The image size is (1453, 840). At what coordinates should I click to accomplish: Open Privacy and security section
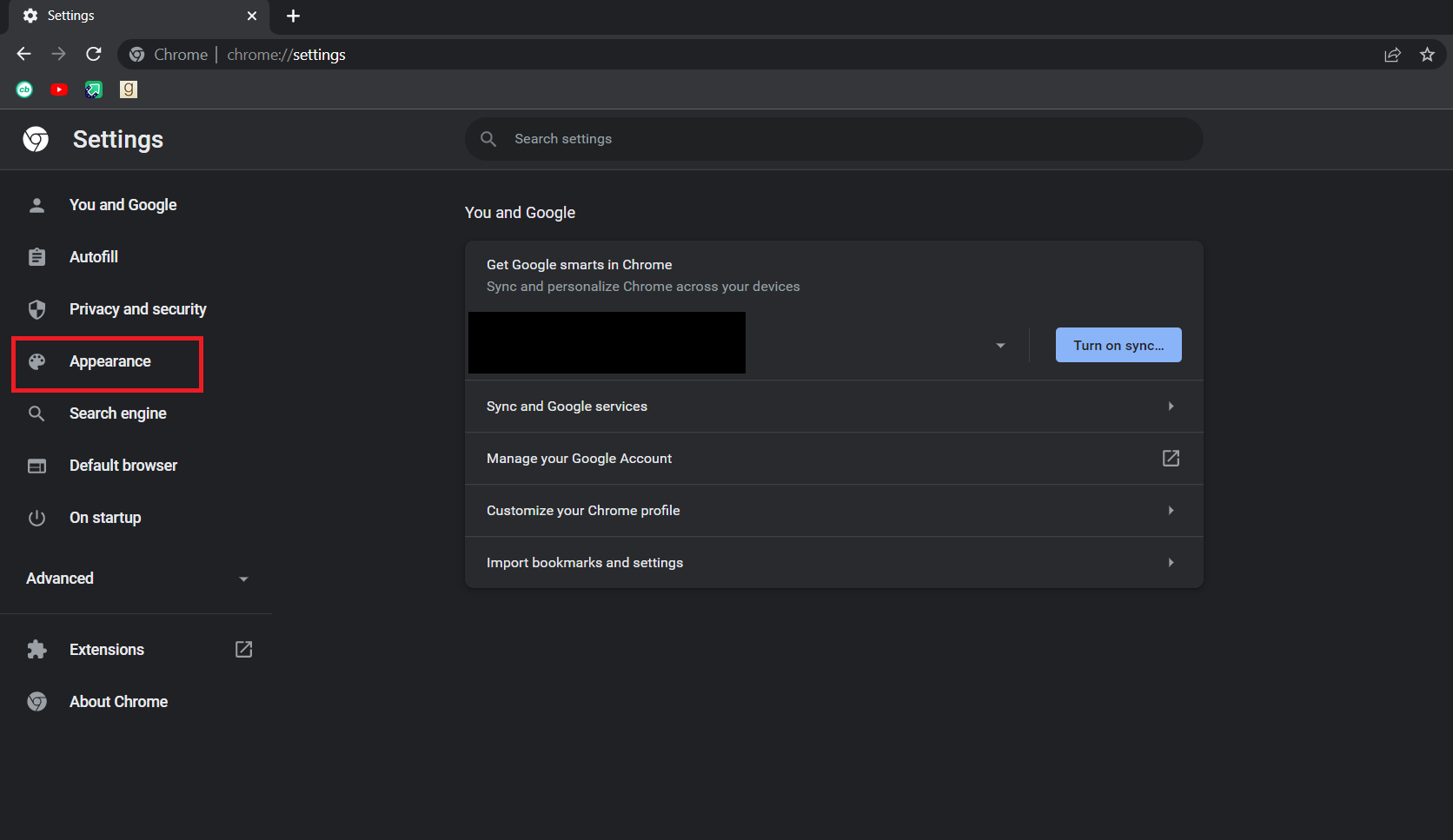pyautogui.click(x=137, y=309)
